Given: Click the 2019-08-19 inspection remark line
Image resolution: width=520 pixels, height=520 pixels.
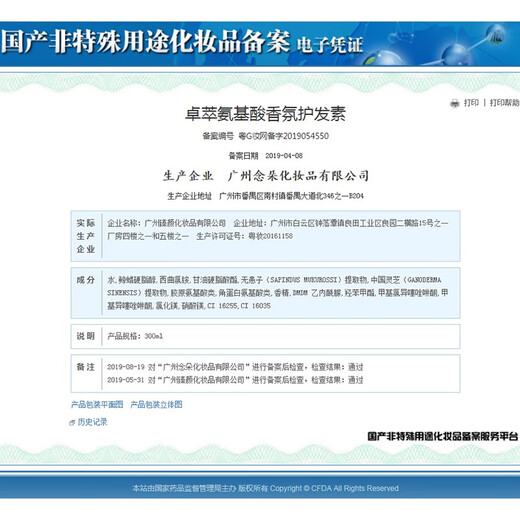Looking at the screenshot, I should [235, 367].
